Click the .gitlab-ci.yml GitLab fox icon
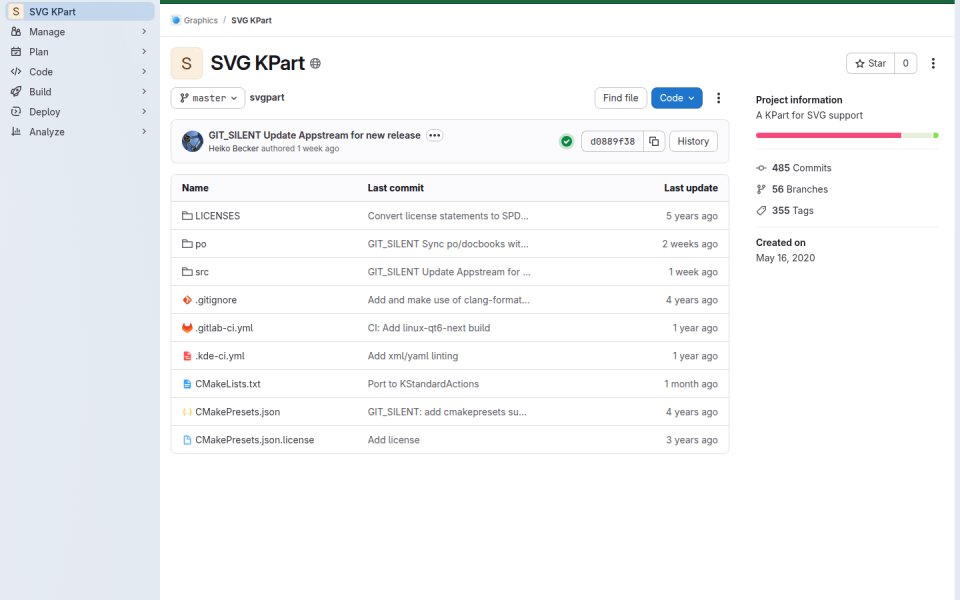The height and width of the screenshot is (600, 960). (187, 328)
